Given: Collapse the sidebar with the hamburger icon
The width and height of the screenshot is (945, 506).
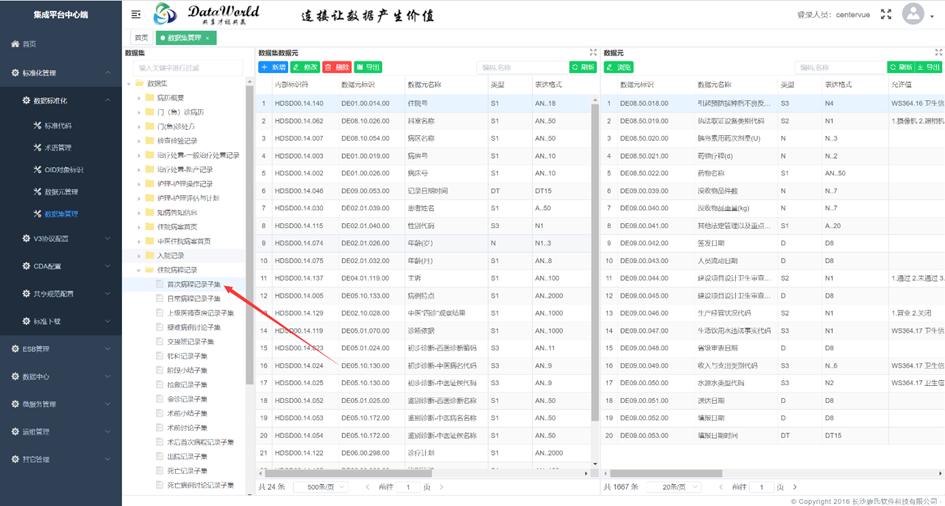Looking at the screenshot, I should [x=136, y=14].
